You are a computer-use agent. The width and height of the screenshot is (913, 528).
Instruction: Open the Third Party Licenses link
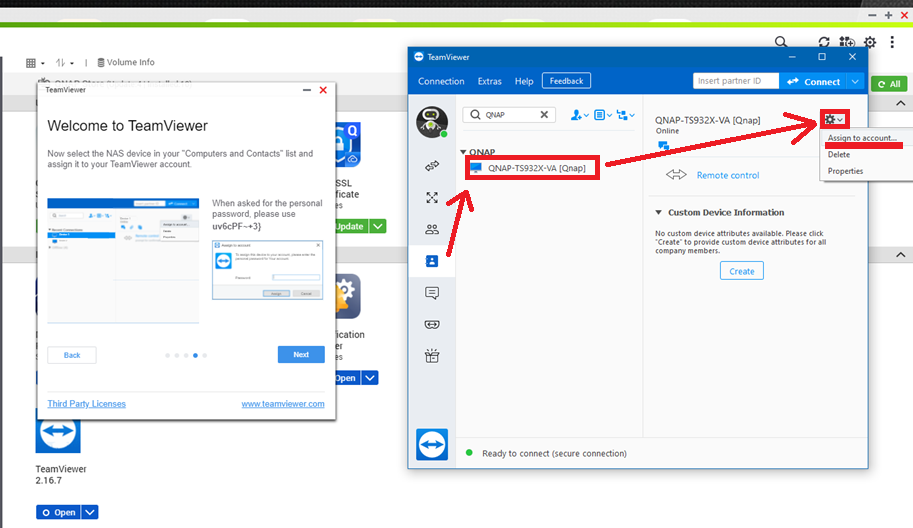pyautogui.click(x=87, y=404)
